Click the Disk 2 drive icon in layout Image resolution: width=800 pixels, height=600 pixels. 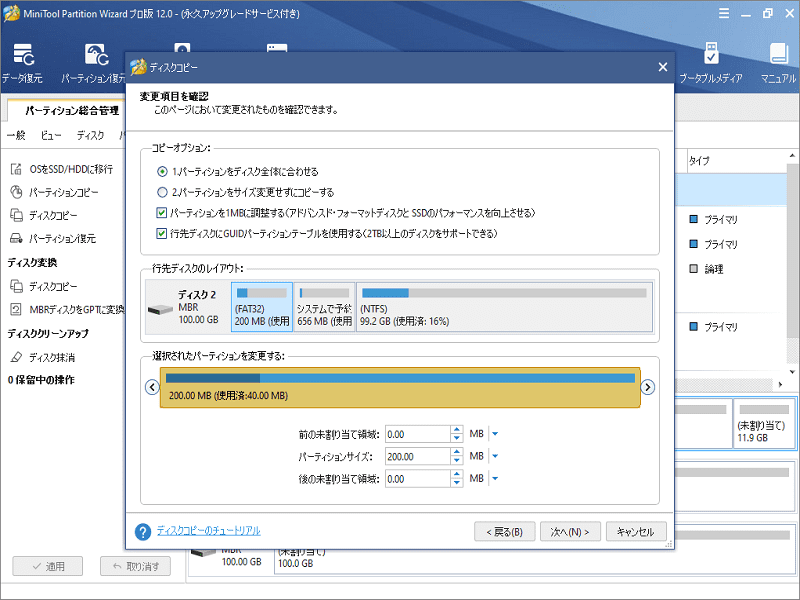coord(160,310)
